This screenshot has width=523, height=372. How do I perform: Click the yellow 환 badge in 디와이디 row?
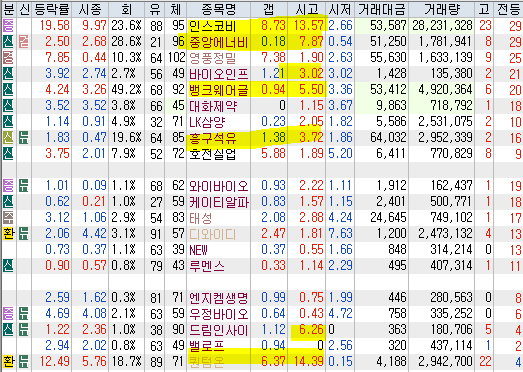(x=8, y=233)
